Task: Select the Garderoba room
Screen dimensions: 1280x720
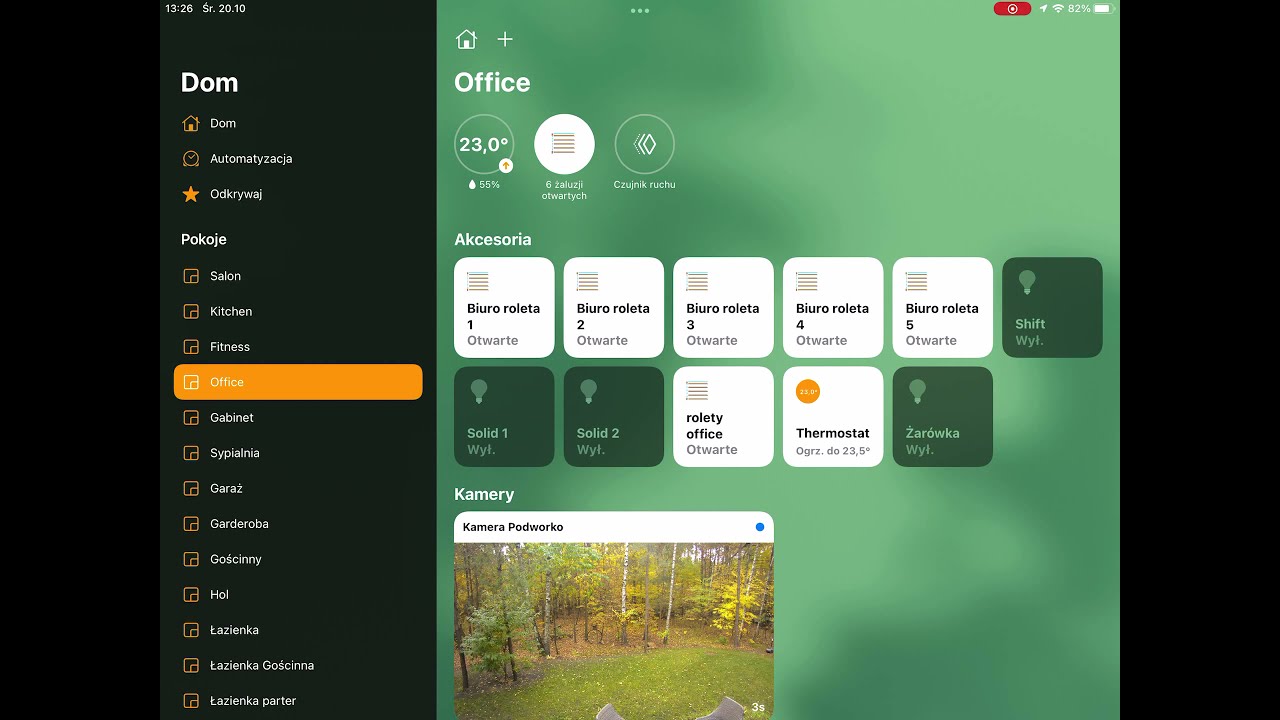Action: click(x=298, y=524)
